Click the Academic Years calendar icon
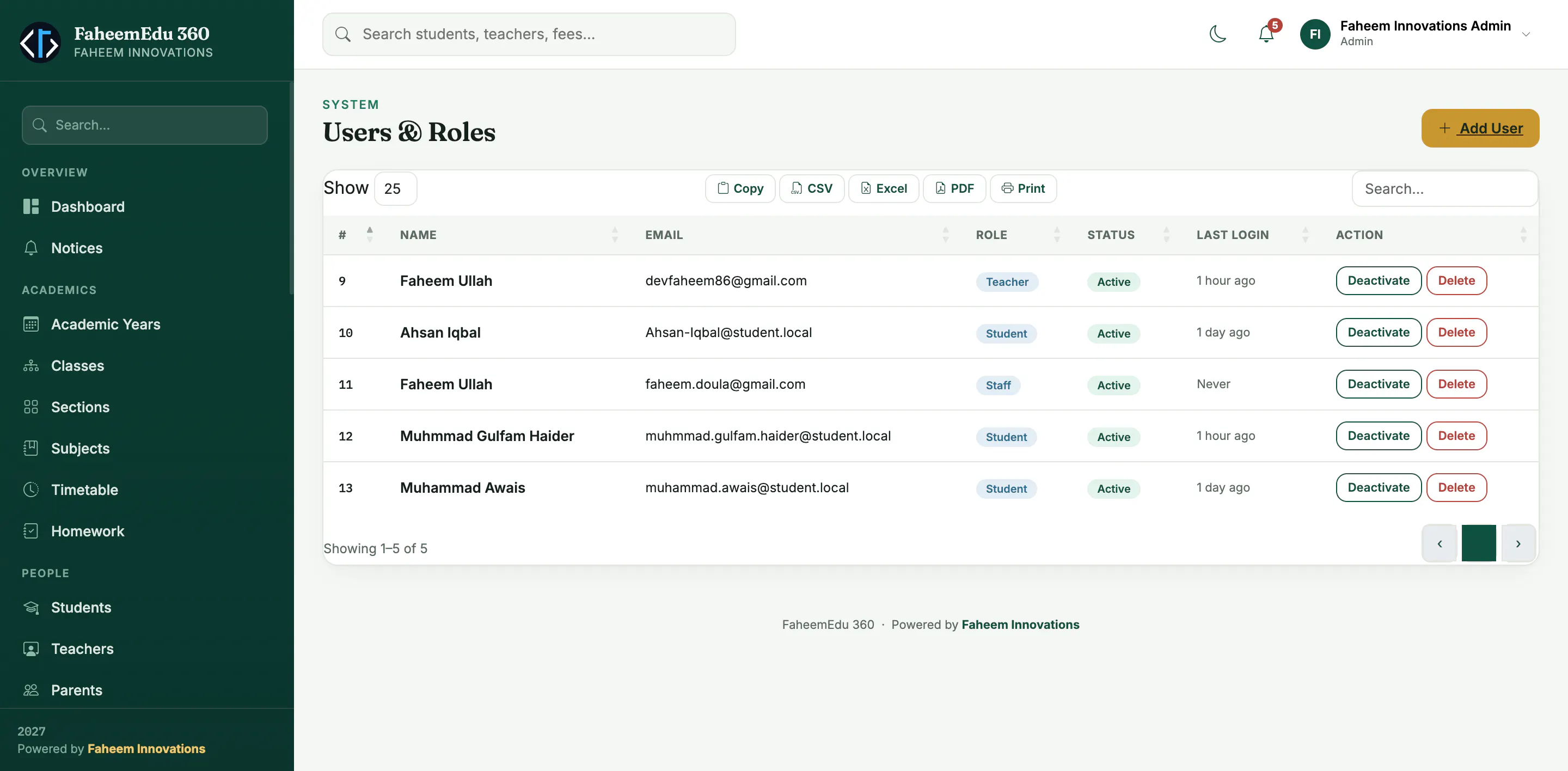1568x771 pixels. point(31,325)
